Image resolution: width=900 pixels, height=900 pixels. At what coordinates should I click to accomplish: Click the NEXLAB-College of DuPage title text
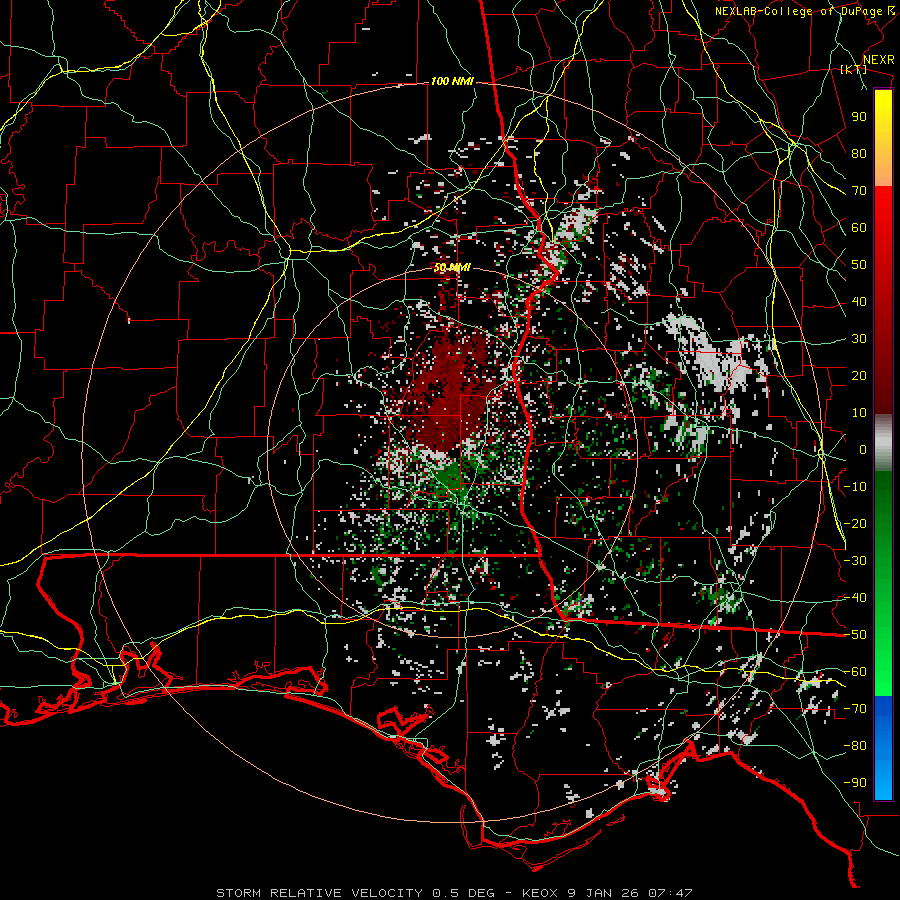[x=799, y=11]
